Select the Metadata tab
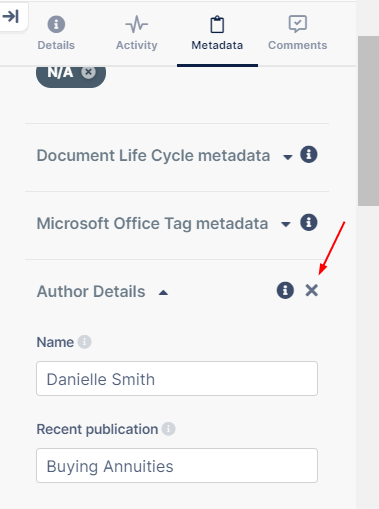 pos(217,33)
